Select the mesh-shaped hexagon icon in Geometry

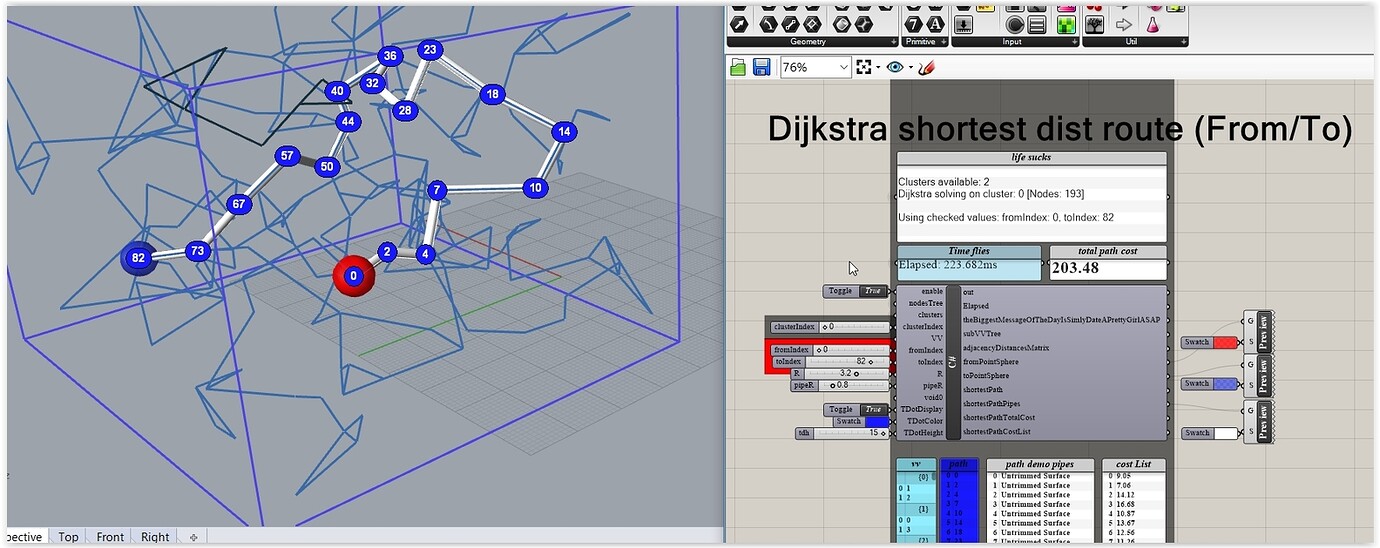tap(864, 24)
